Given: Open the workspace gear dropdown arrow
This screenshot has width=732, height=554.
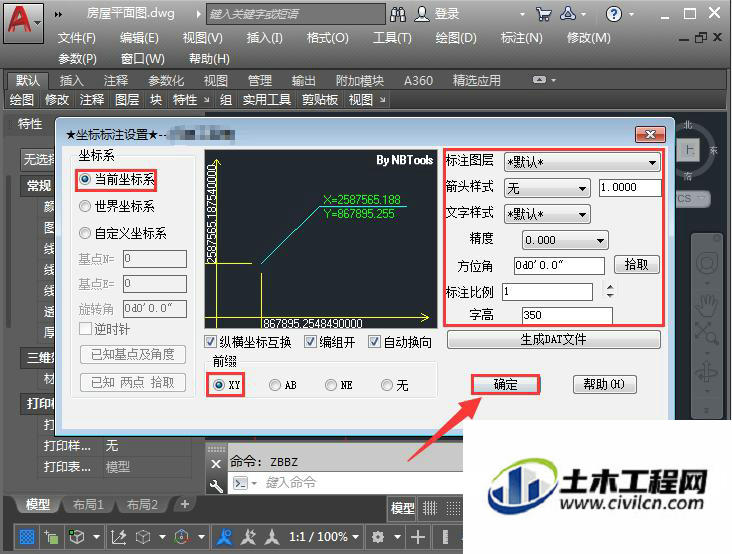Looking at the screenshot, I should coord(397,537).
